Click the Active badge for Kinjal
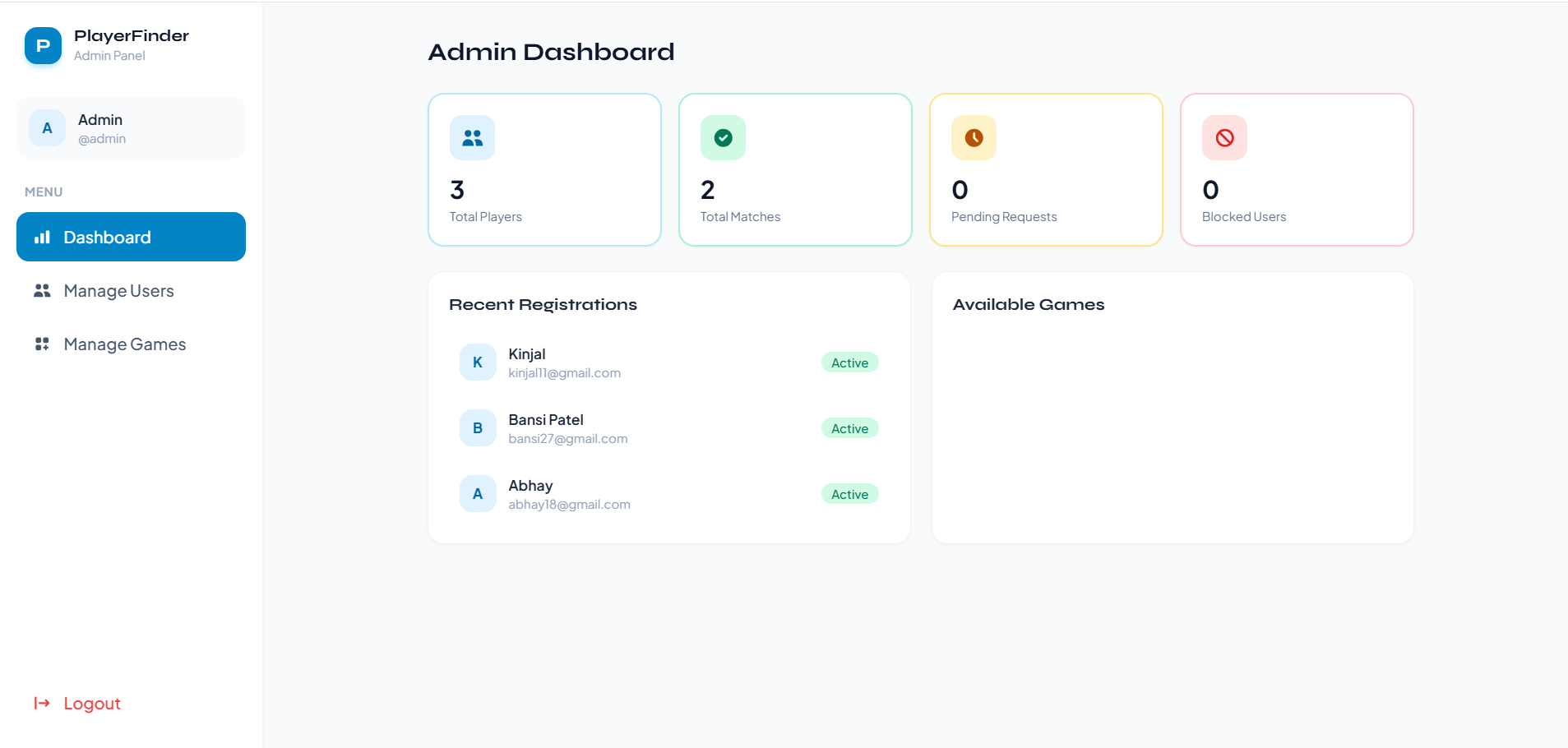Screen dimensions: 1568x748 coord(849,362)
